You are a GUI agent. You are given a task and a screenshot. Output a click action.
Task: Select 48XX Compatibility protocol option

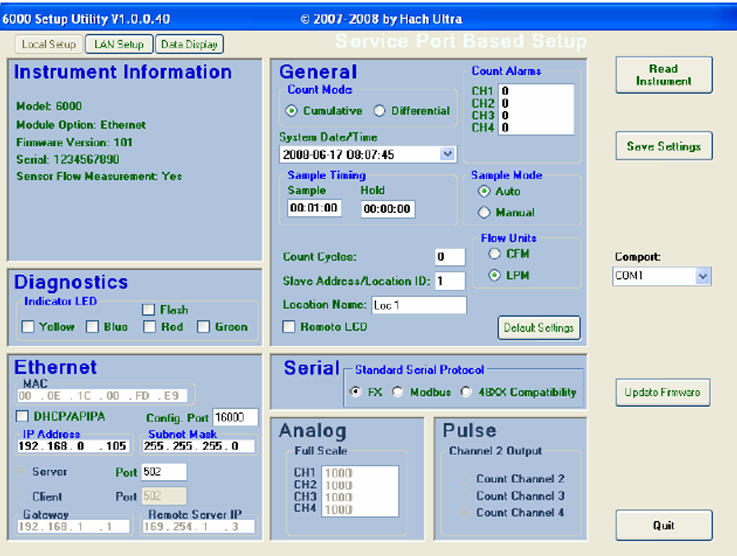[466, 393]
